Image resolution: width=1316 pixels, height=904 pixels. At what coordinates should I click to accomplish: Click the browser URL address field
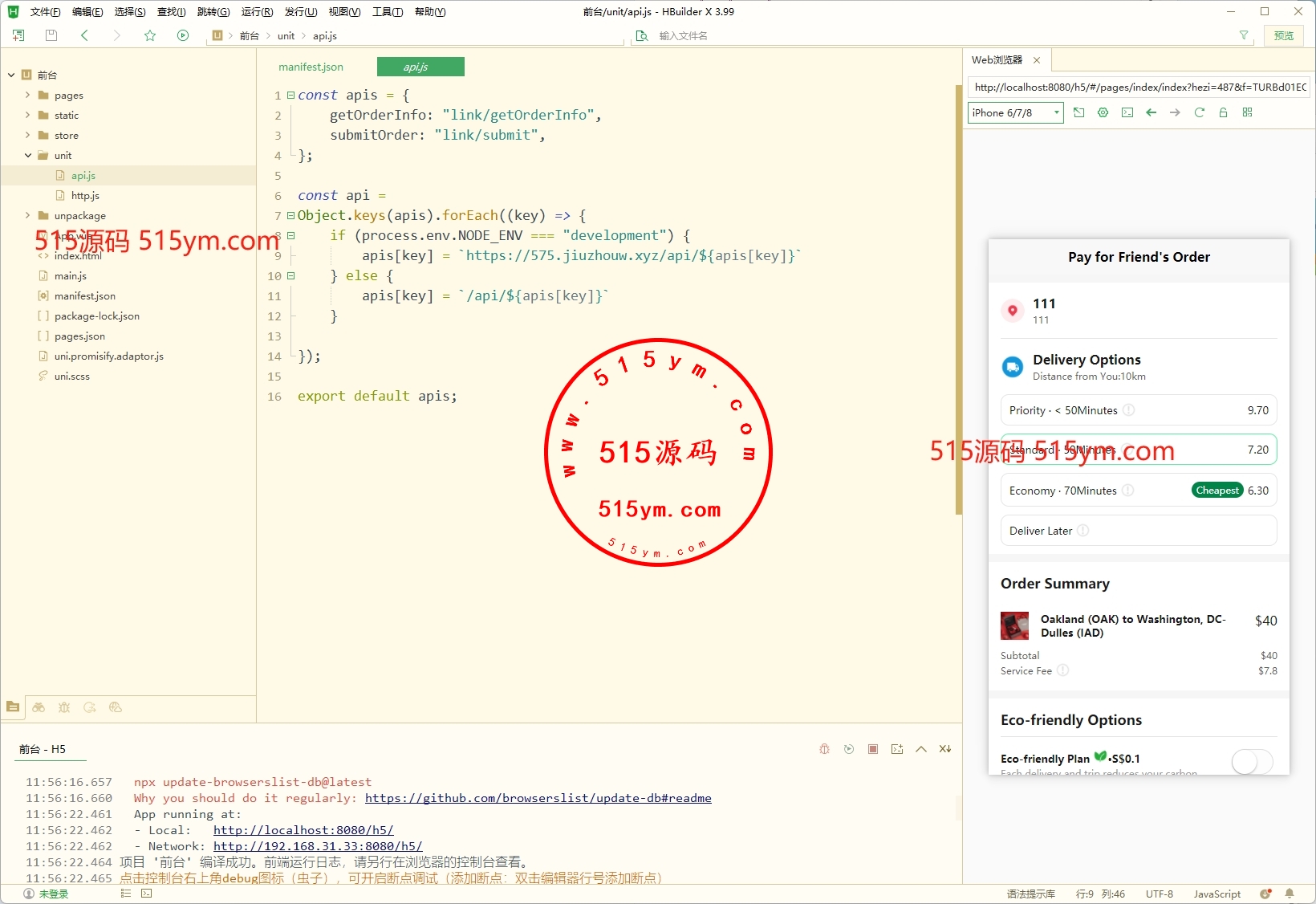coord(1139,88)
